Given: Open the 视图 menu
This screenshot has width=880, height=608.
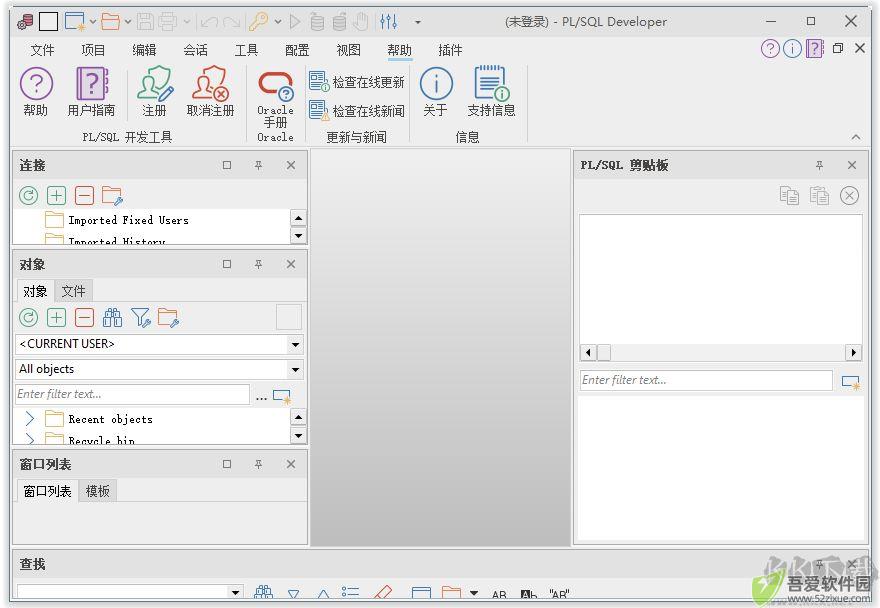Looking at the screenshot, I should (x=348, y=50).
